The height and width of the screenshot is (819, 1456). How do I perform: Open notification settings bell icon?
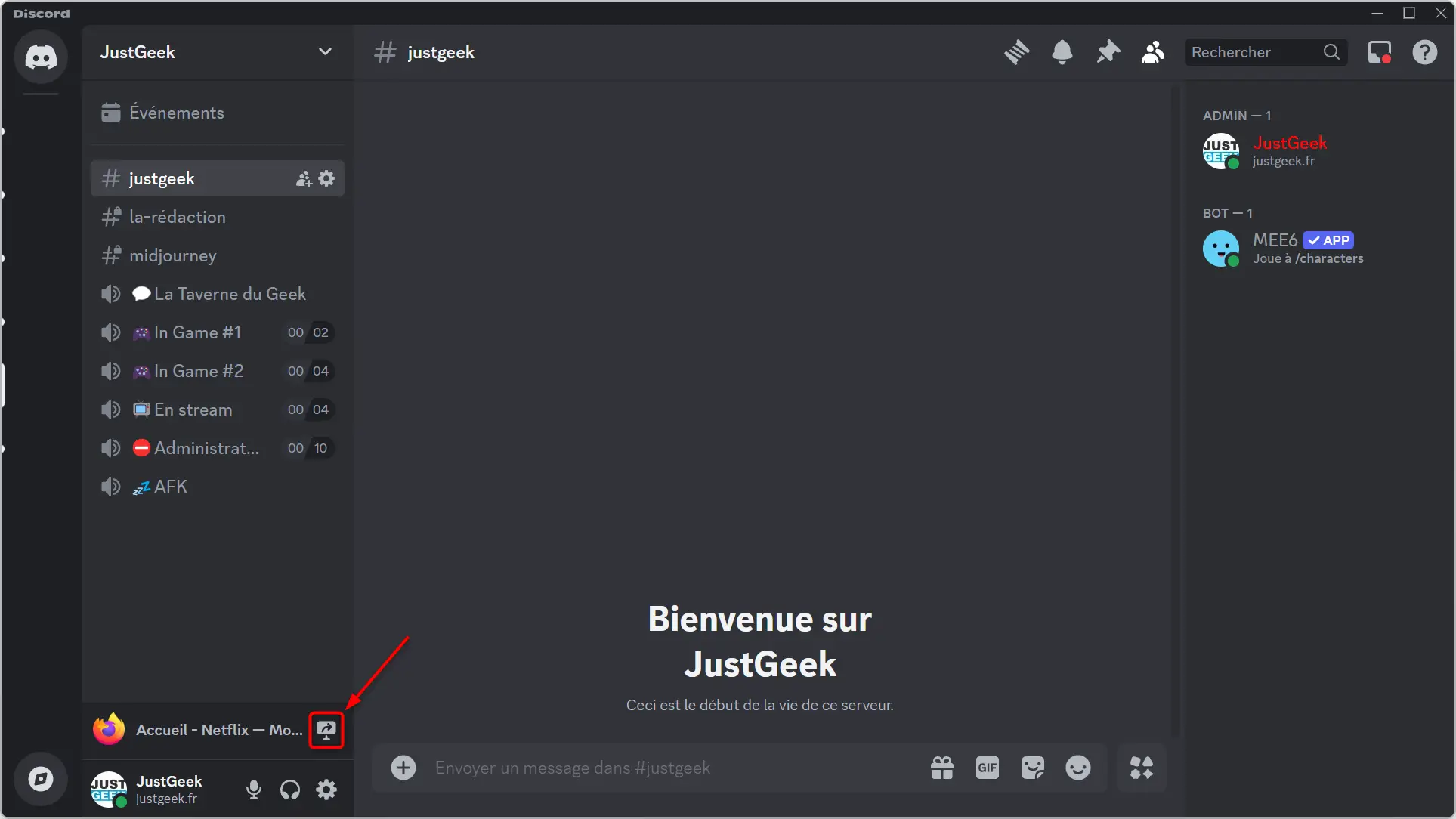pyautogui.click(x=1062, y=52)
